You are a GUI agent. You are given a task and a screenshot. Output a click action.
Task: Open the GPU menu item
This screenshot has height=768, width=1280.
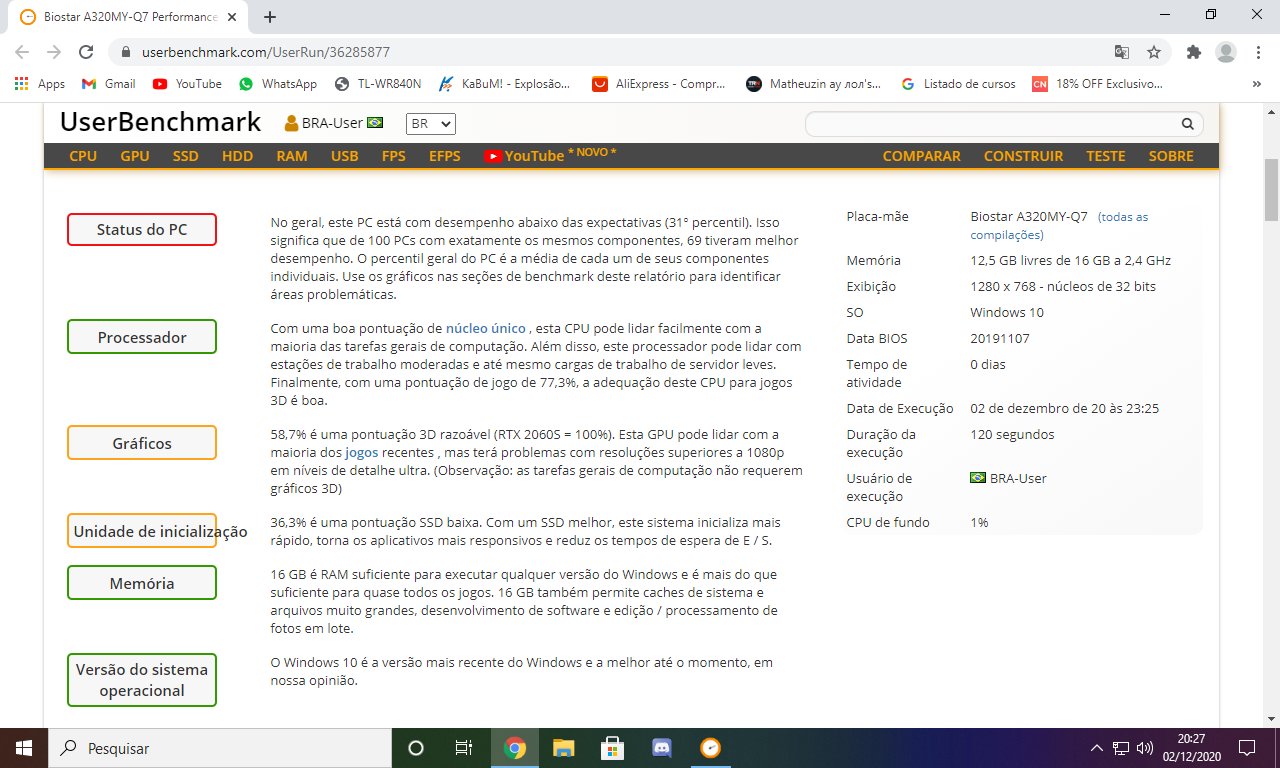click(135, 156)
